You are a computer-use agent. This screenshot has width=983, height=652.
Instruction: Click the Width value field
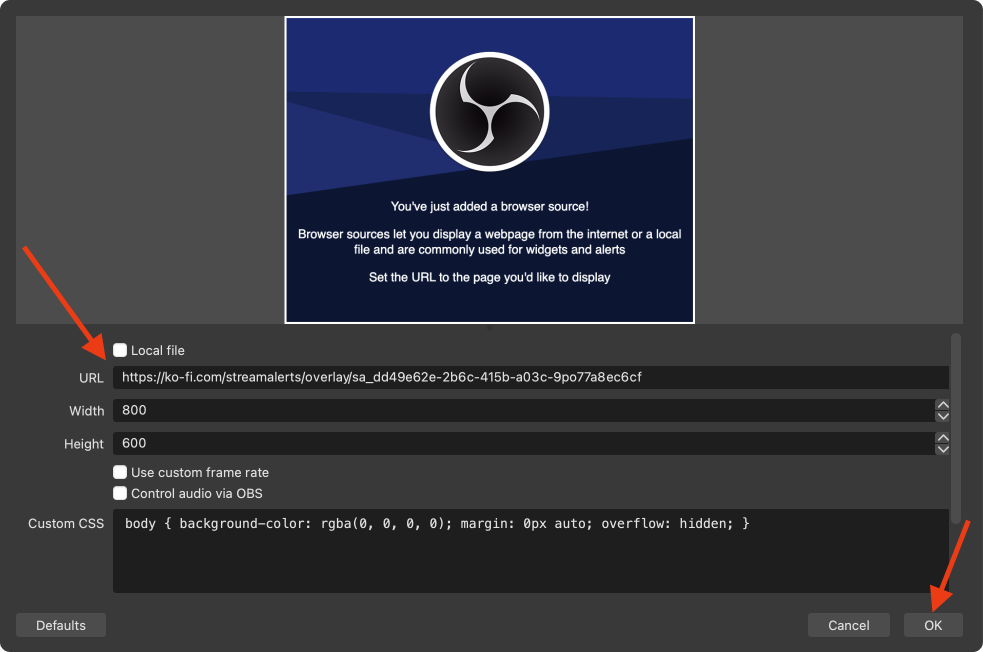coord(524,411)
